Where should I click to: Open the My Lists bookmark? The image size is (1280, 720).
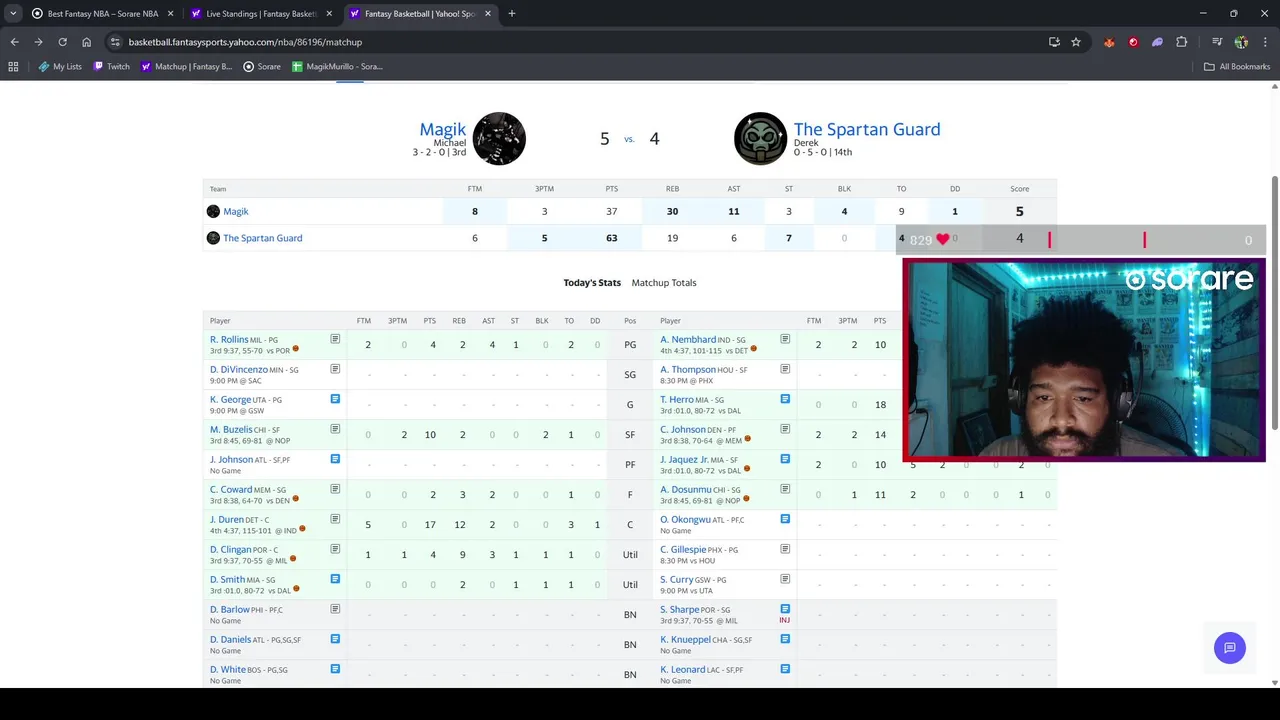60,66
